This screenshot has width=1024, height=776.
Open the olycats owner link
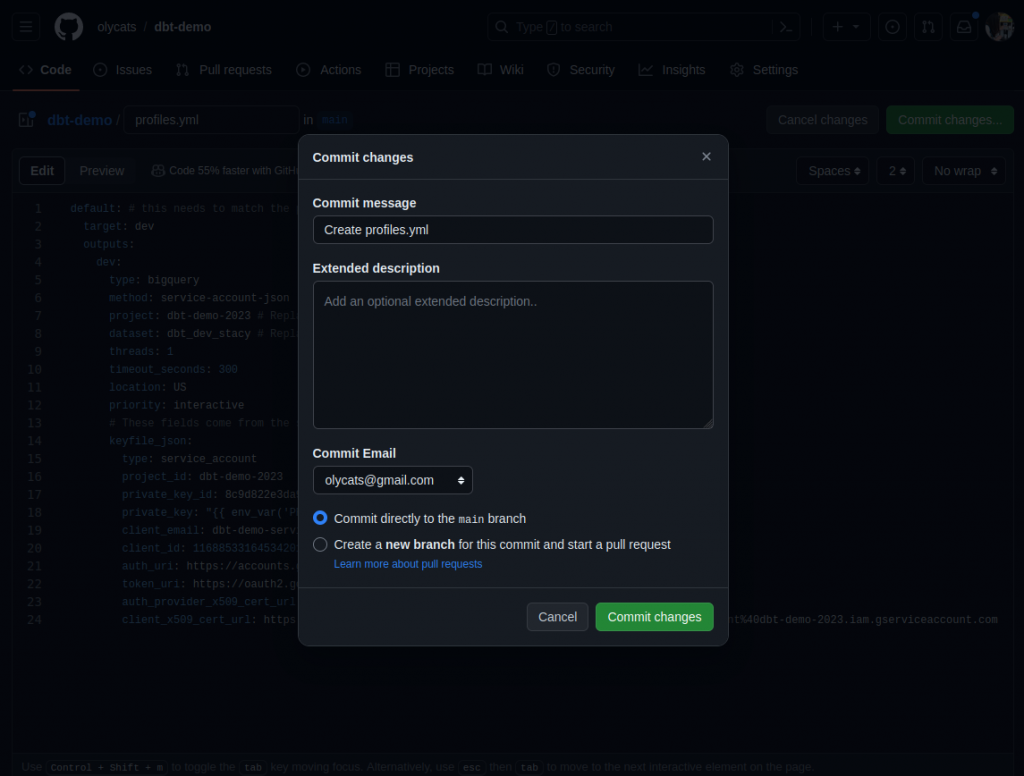click(x=117, y=27)
